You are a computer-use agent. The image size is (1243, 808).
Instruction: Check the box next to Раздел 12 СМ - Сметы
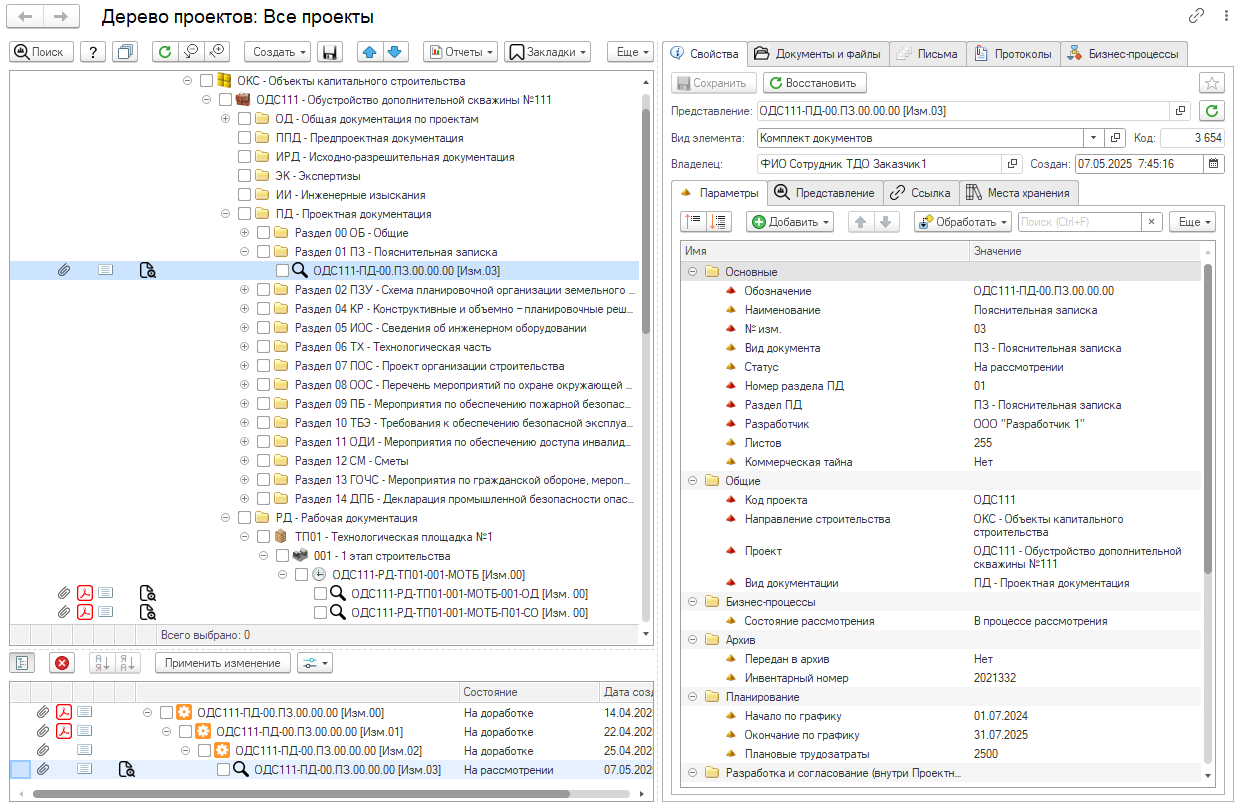[x=263, y=461]
